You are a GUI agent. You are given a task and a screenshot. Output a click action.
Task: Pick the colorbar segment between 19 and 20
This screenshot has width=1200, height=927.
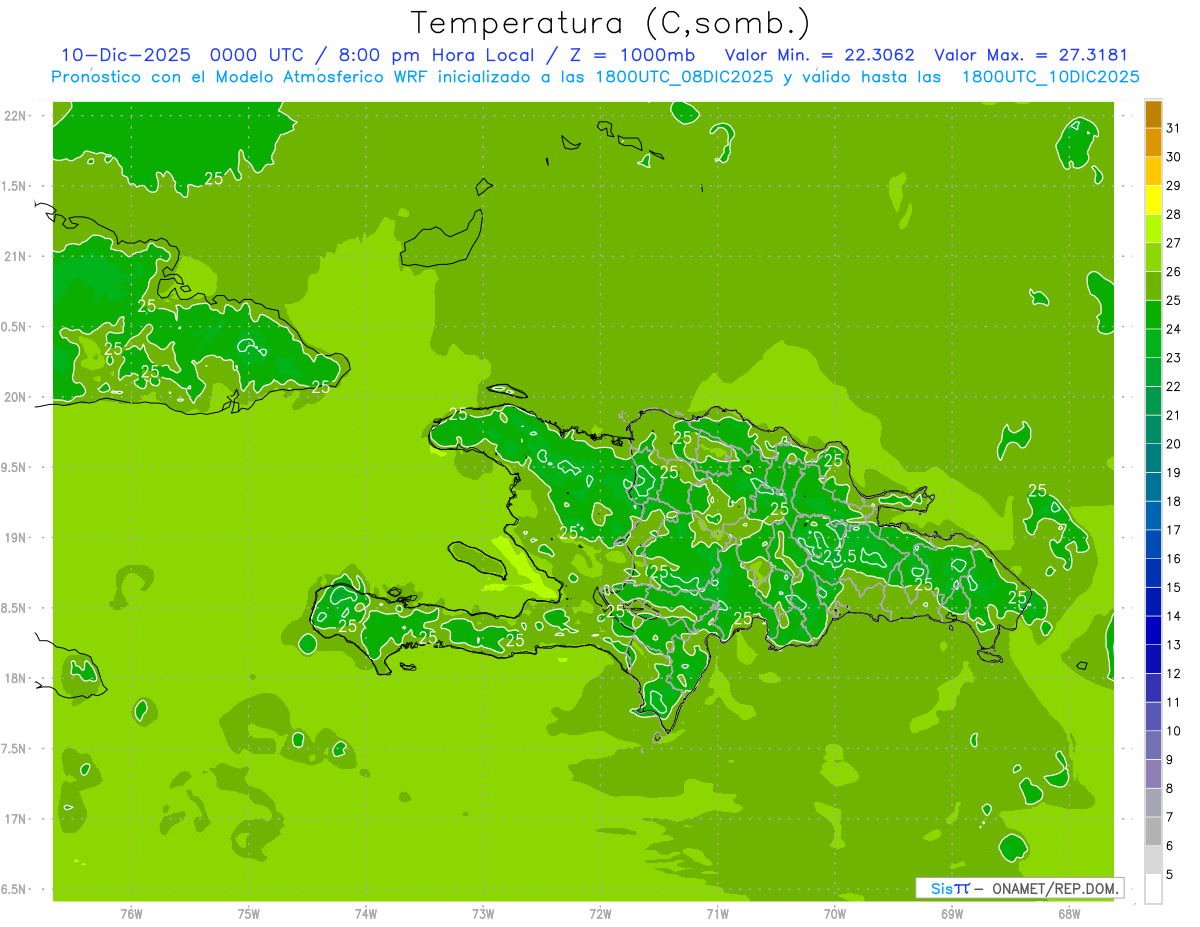pyautogui.click(x=1153, y=458)
